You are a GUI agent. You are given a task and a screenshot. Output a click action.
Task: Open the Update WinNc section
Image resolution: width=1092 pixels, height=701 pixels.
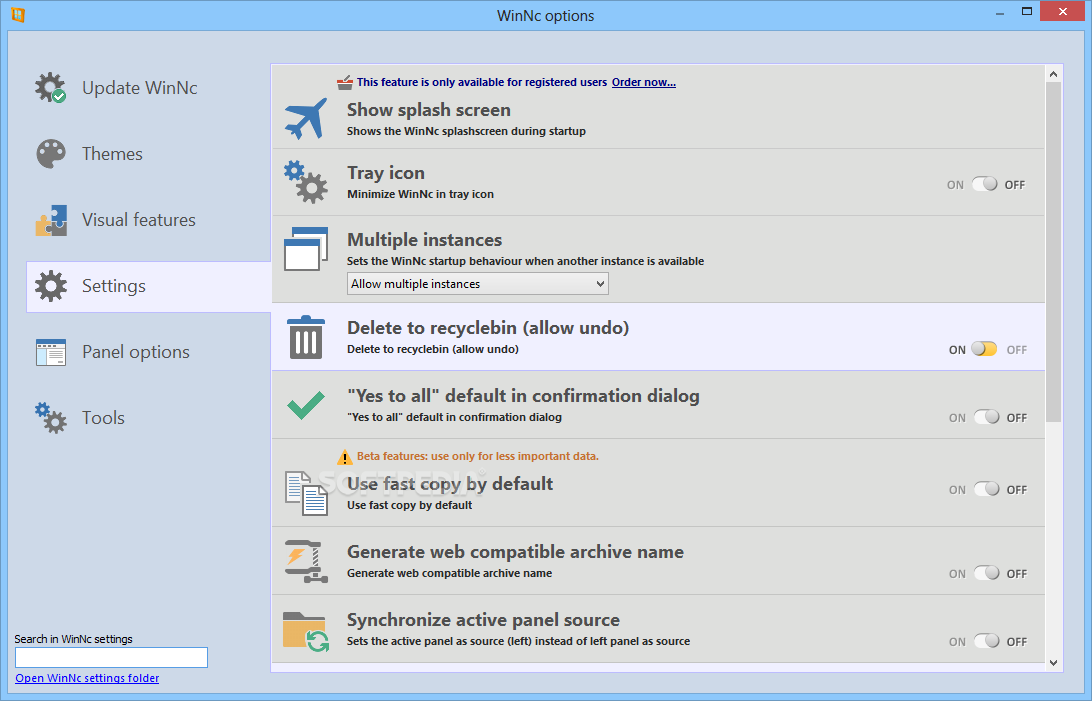tap(139, 88)
